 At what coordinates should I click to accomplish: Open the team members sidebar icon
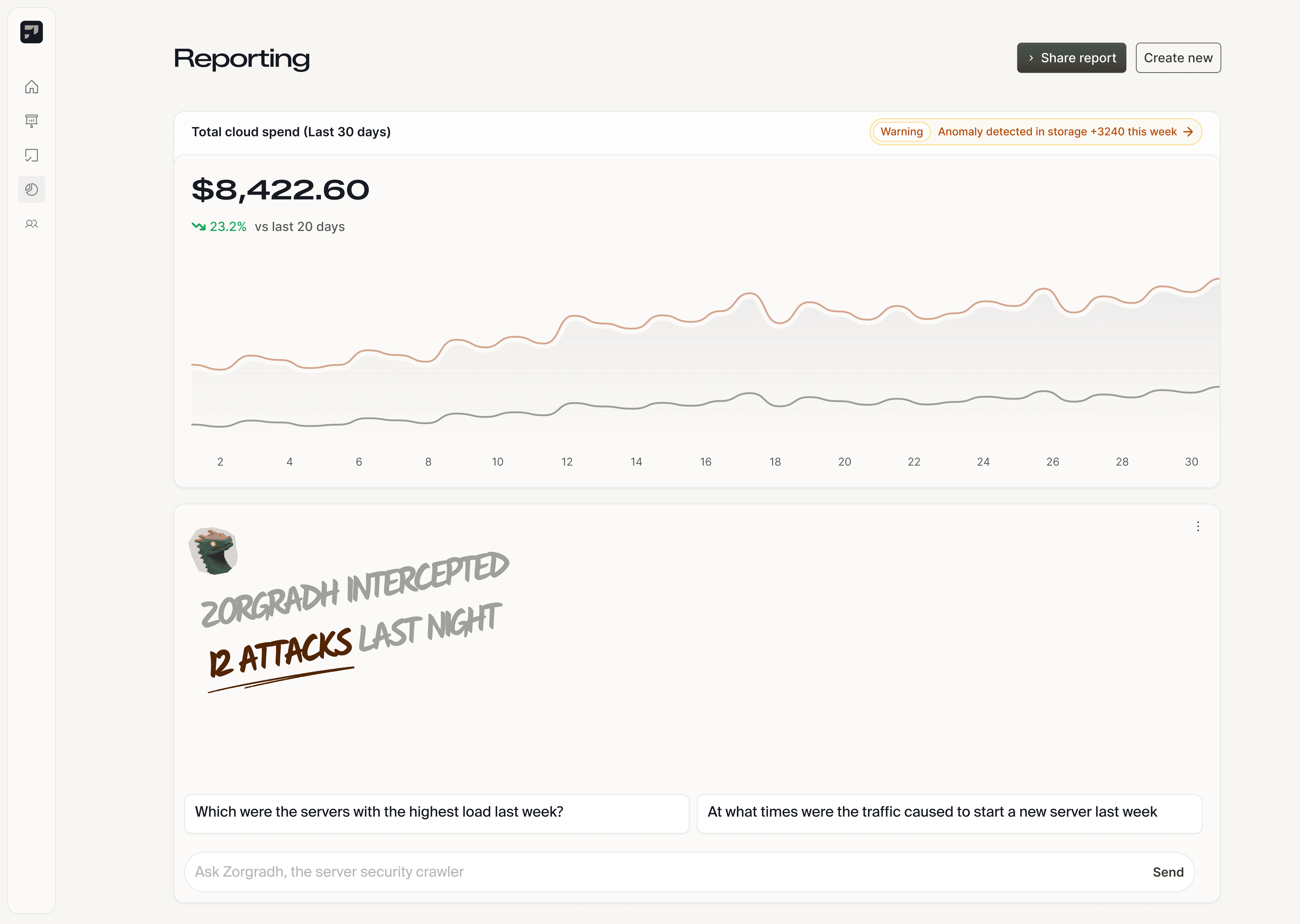click(31, 224)
